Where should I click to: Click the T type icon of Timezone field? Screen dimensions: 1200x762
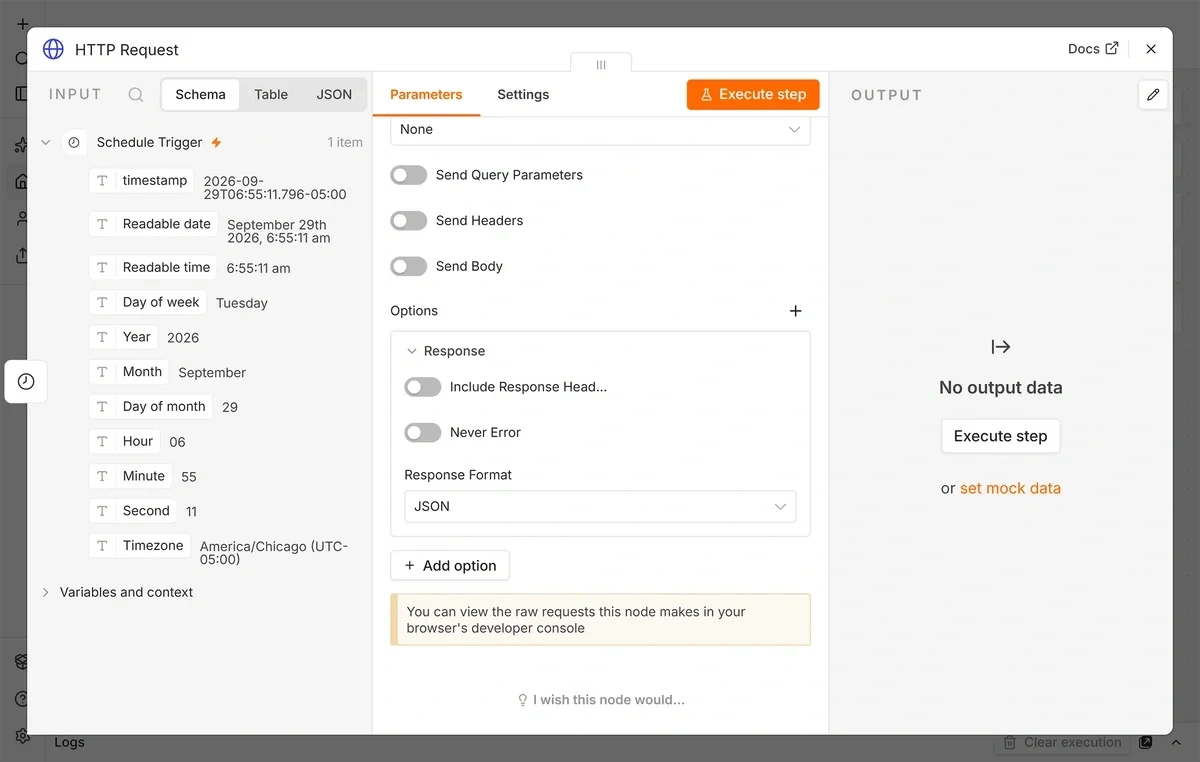point(102,545)
